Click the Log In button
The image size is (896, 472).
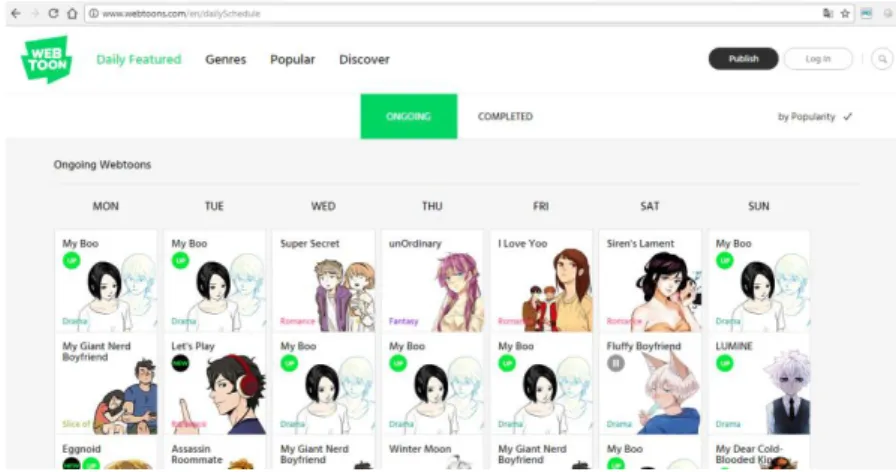click(818, 59)
